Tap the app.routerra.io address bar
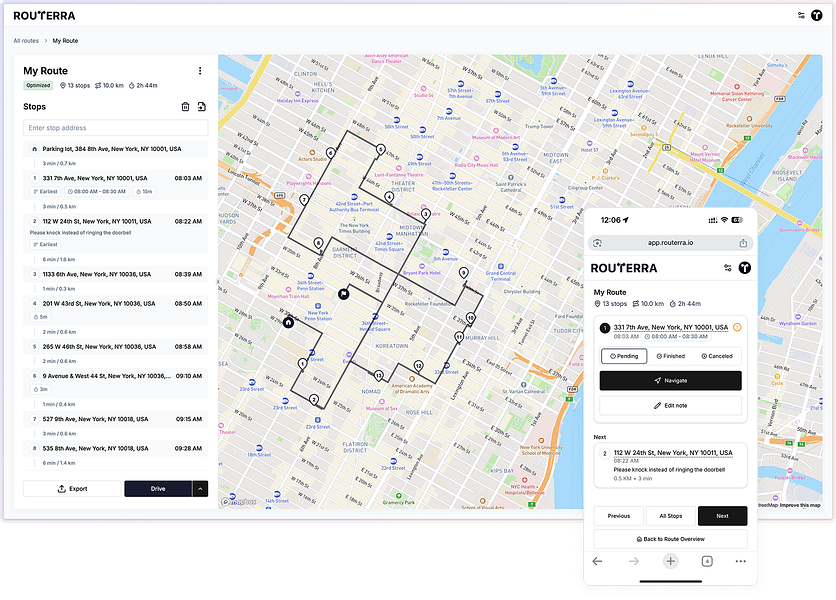Image resolution: width=836 pixels, height=600 pixels. click(x=671, y=243)
